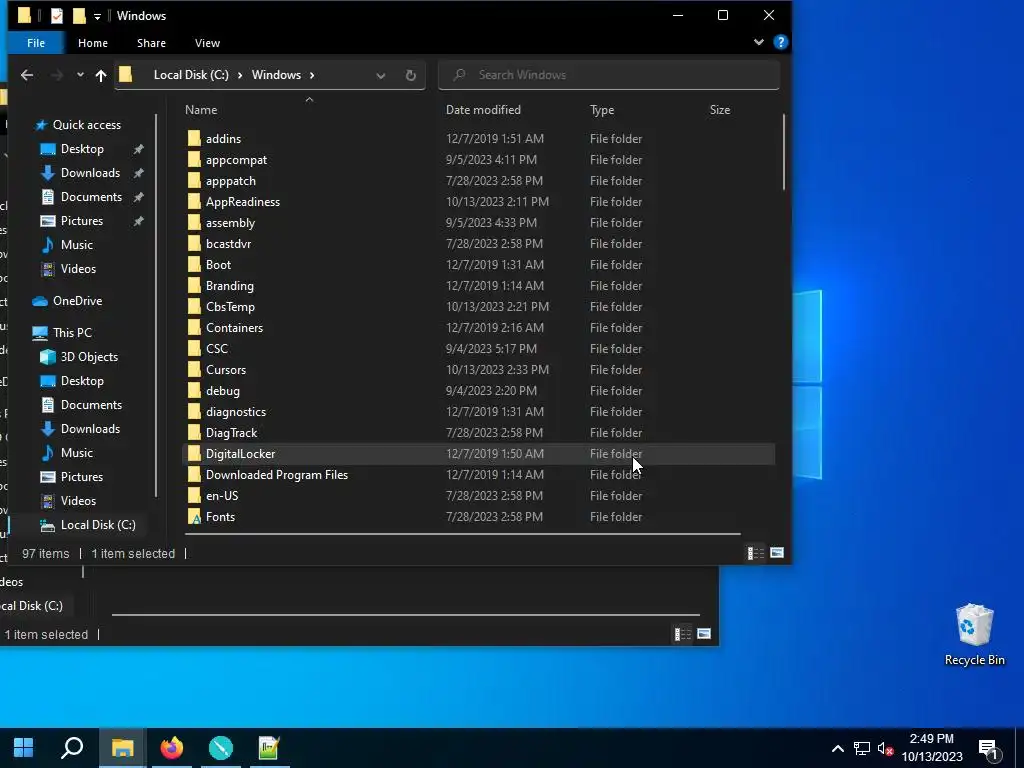This screenshot has height=768, width=1024.
Task: Open recent locations dropdown arrow
Action: (x=80, y=75)
